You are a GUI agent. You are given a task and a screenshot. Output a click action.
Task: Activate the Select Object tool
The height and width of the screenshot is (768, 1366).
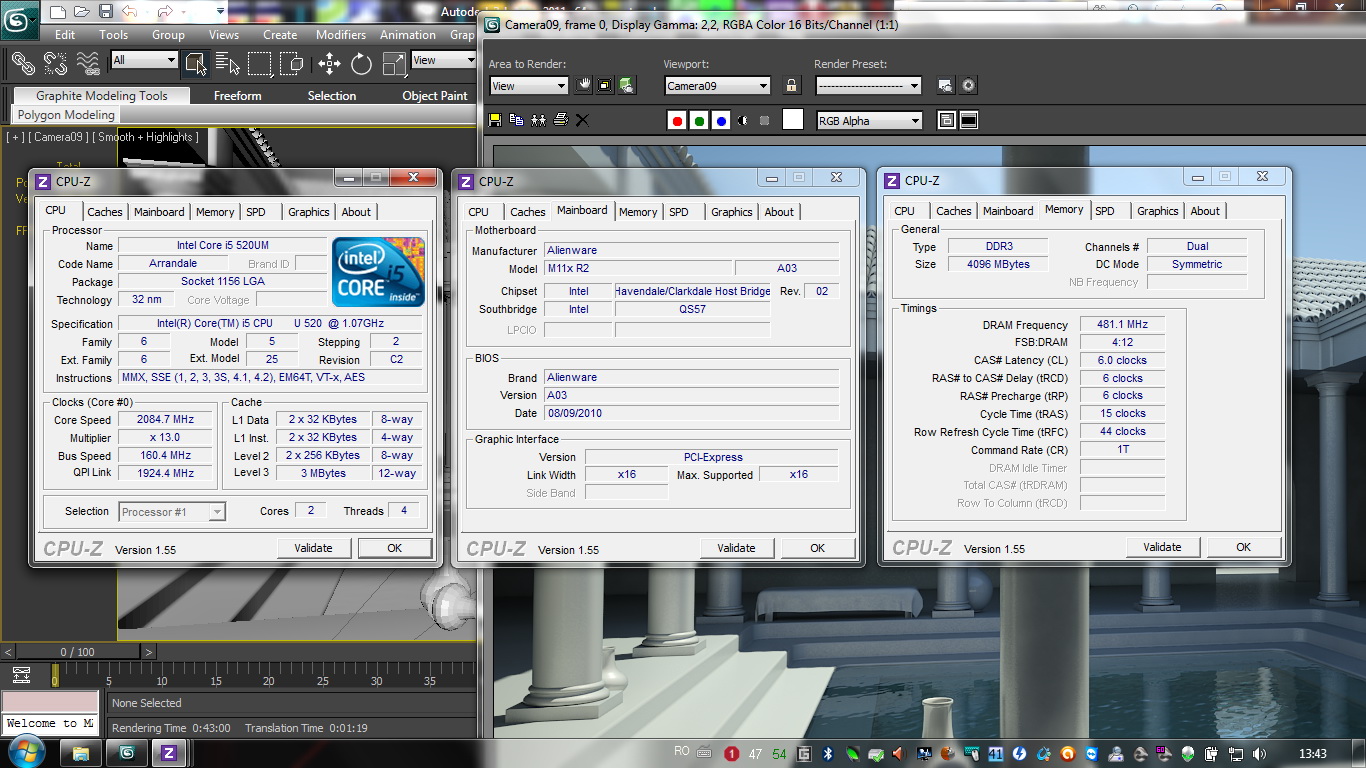pos(195,64)
